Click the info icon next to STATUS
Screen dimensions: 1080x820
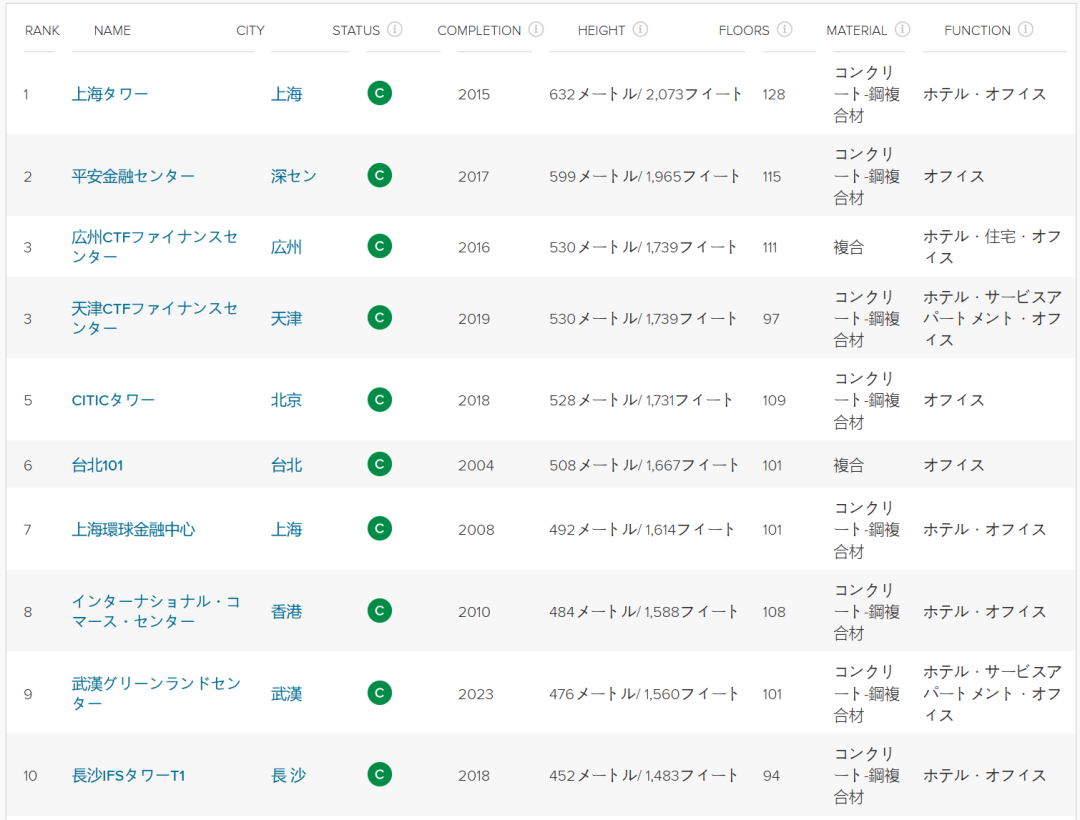(395, 30)
